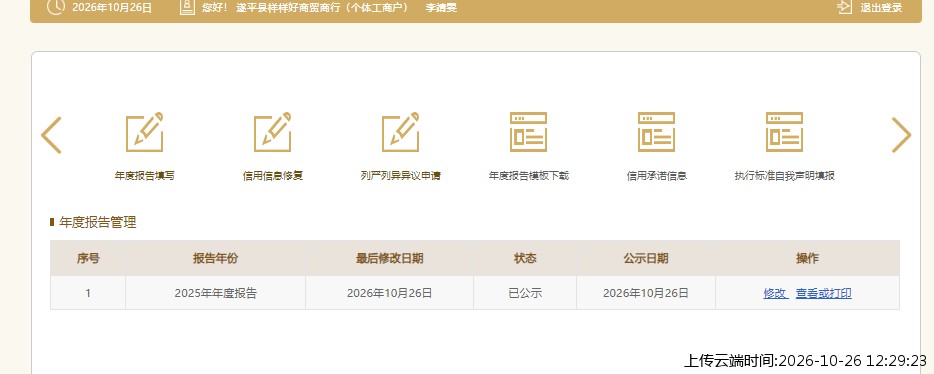The image size is (934, 374).
Task: Select the 执行标准自我声明填报 label
Action: tap(784, 176)
